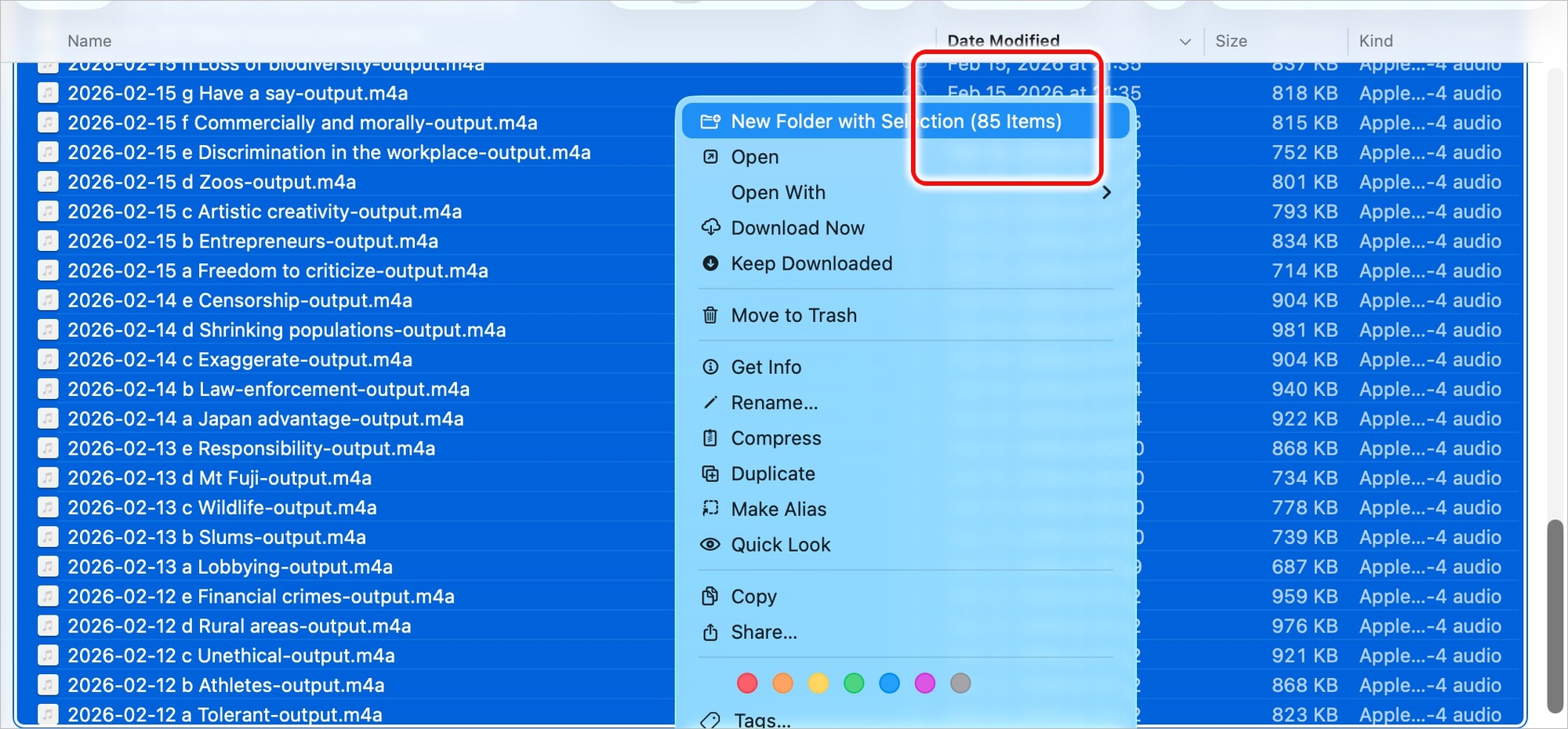Click the Duplicate icon in context menu

point(710,473)
